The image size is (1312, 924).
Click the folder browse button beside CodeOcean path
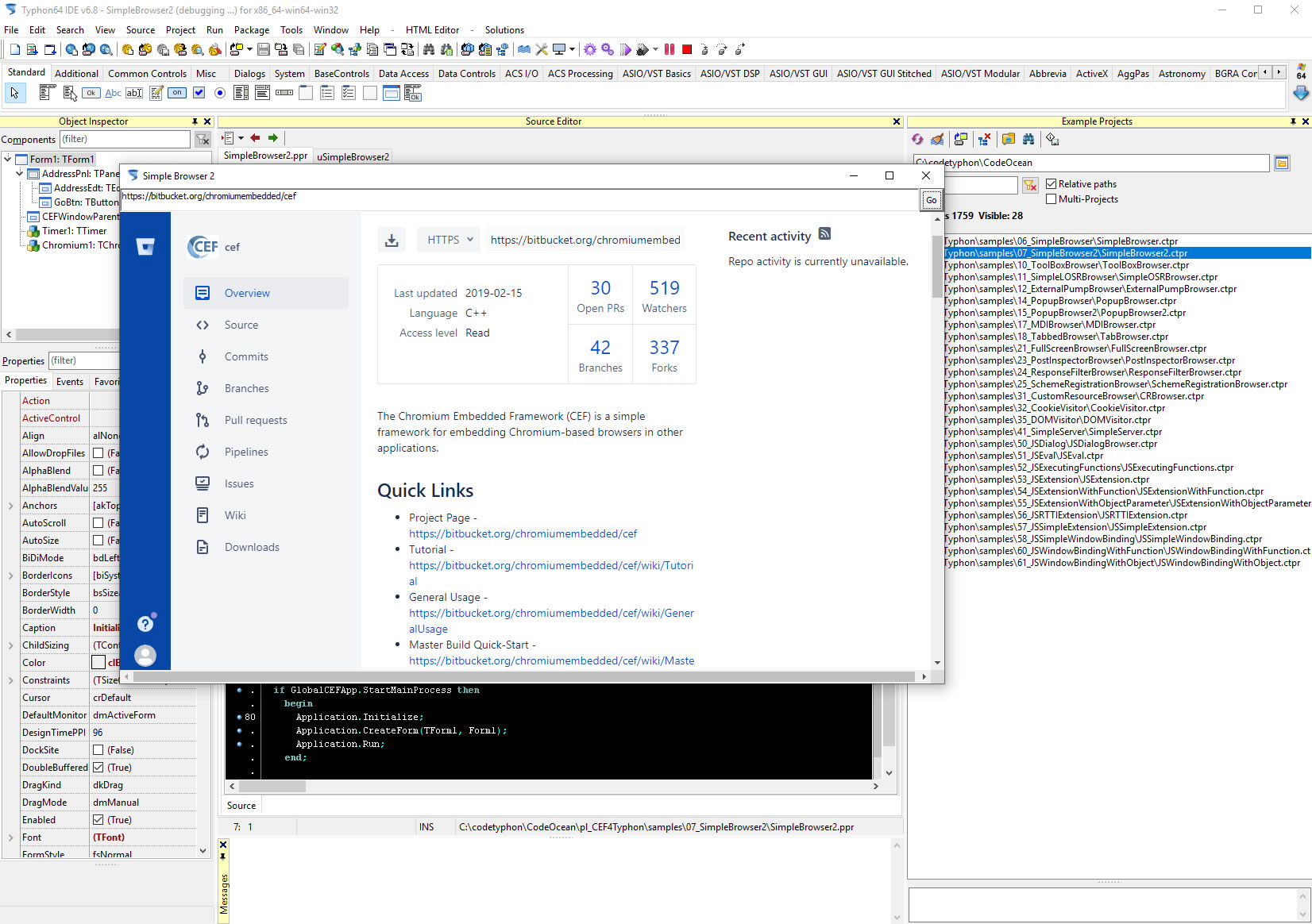point(1282,163)
